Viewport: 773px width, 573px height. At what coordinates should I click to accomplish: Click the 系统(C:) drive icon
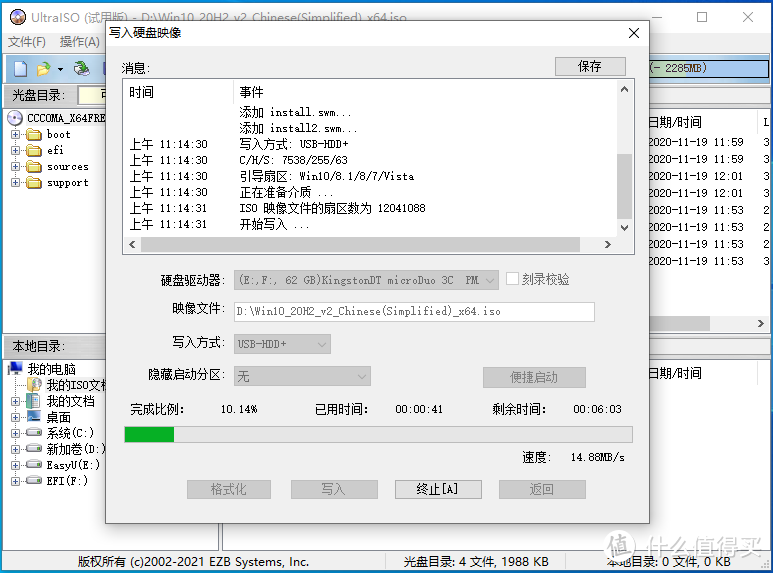[34, 432]
